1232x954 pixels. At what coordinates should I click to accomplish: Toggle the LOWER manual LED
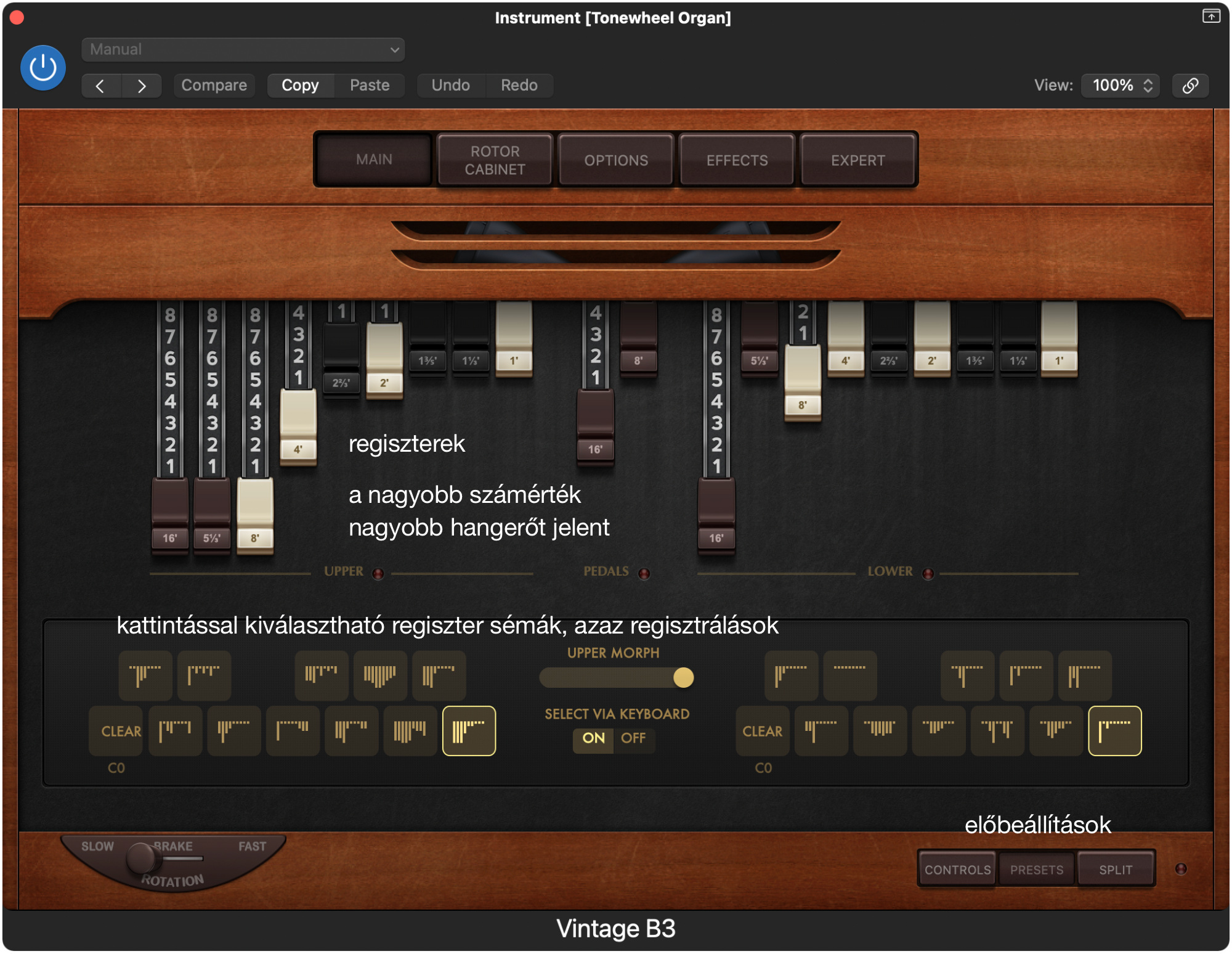[928, 574]
